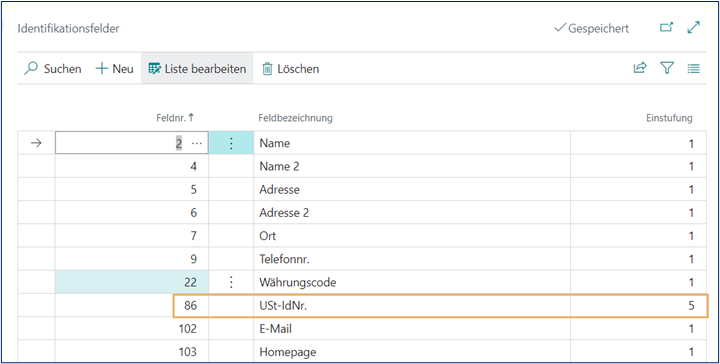Click the Name 2 description cell
The image size is (720, 364).
412,167
